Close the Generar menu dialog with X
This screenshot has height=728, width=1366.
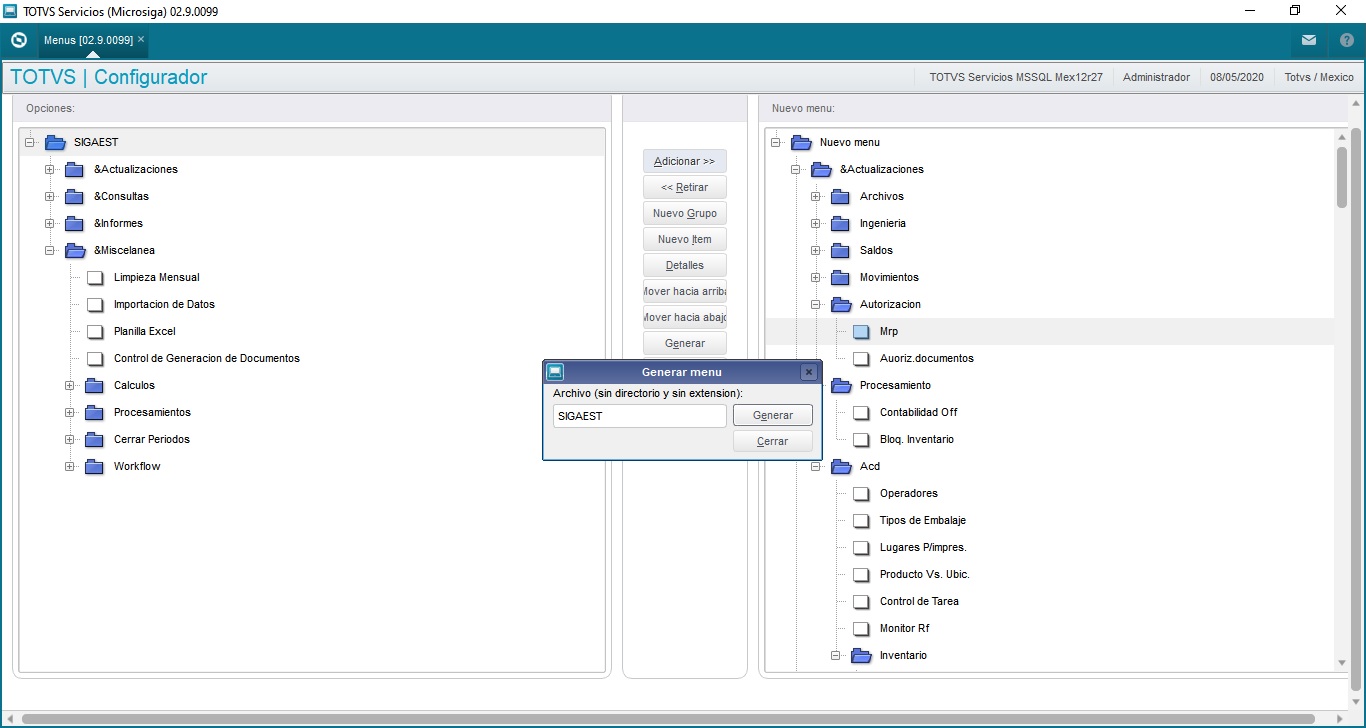coord(809,372)
